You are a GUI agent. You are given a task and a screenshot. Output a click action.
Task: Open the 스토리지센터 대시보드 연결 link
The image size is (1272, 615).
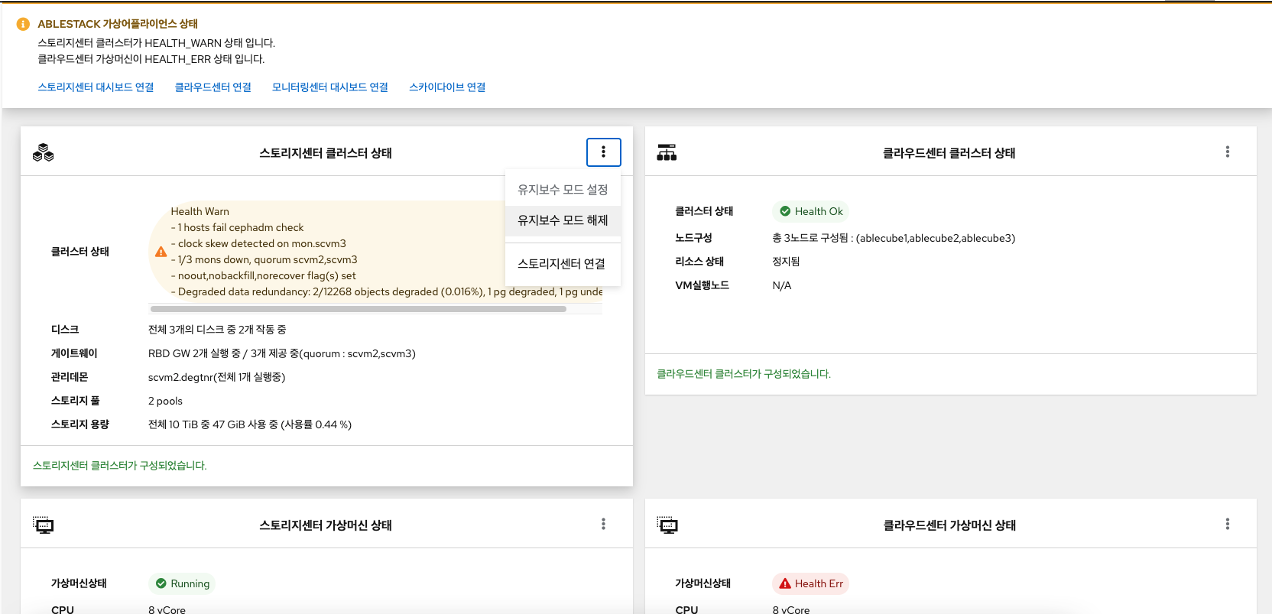96,87
